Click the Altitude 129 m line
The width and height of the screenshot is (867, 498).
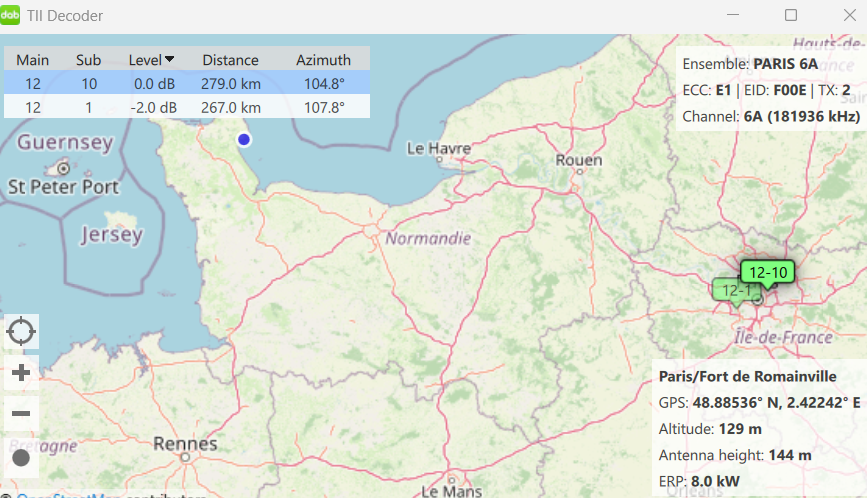[710, 429]
